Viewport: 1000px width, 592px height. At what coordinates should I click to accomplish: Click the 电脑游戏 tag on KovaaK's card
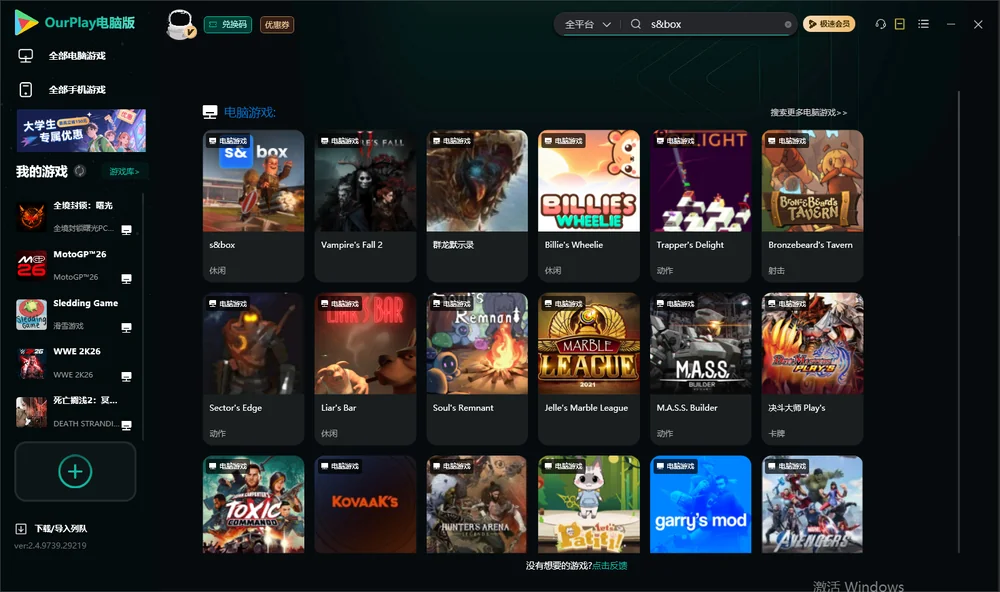339,466
